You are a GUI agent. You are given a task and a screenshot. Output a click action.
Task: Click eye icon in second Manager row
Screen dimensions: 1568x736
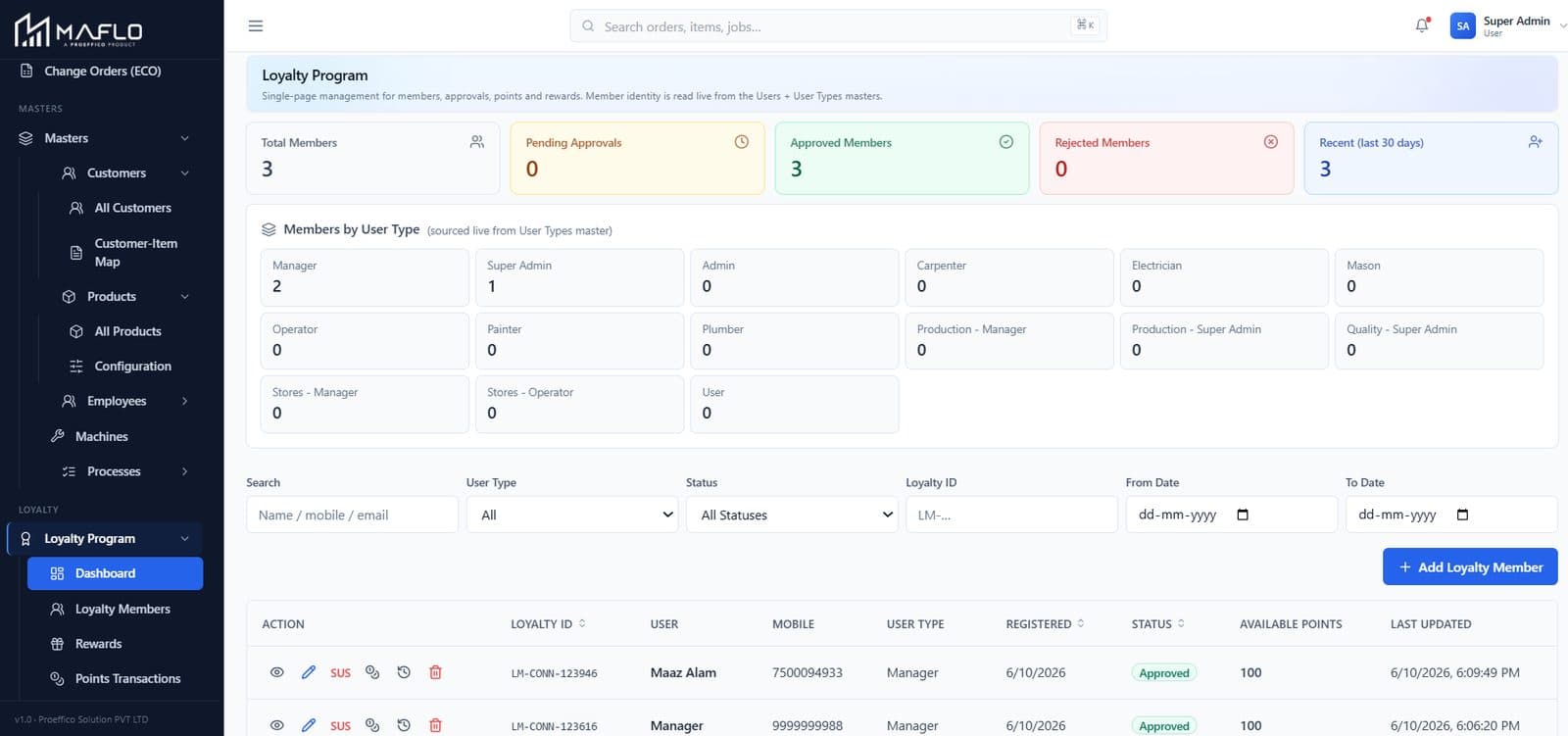[x=277, y=725]
